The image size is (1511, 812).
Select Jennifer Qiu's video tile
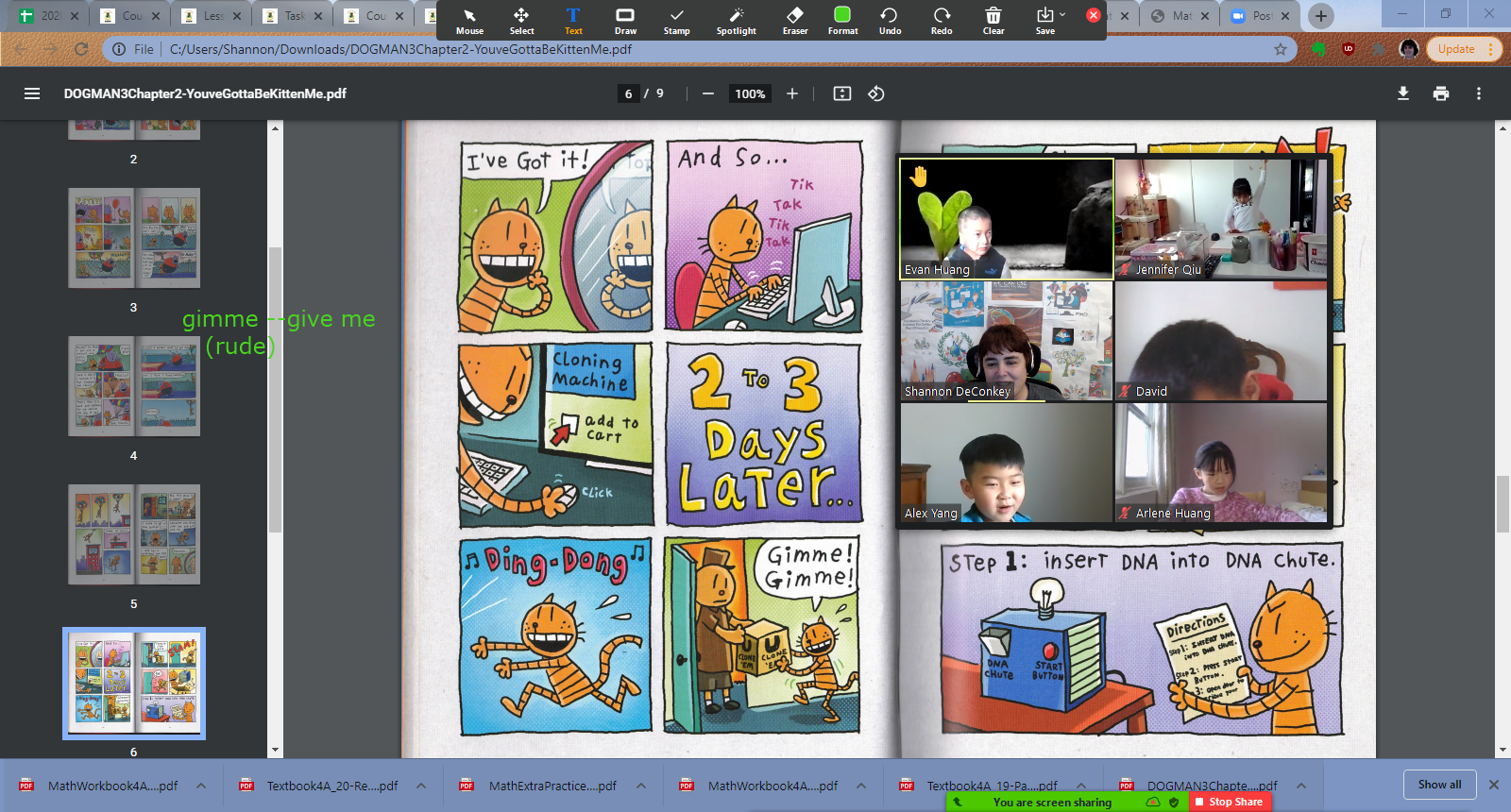[1221, 219]
